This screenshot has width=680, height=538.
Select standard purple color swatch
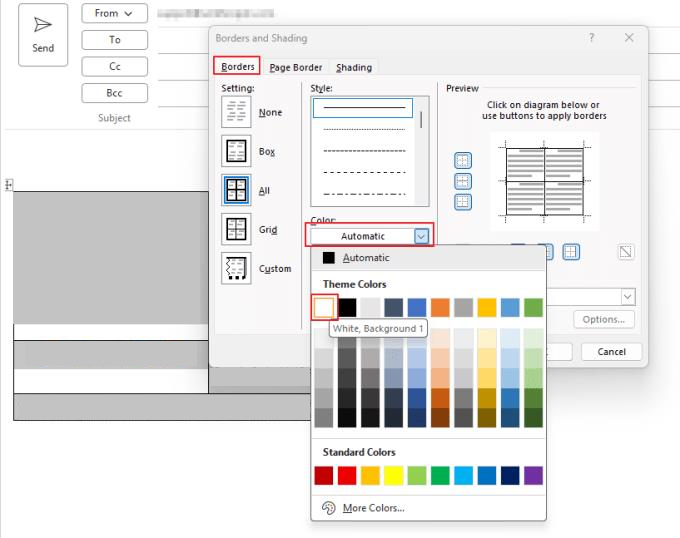tap(533, 476)
